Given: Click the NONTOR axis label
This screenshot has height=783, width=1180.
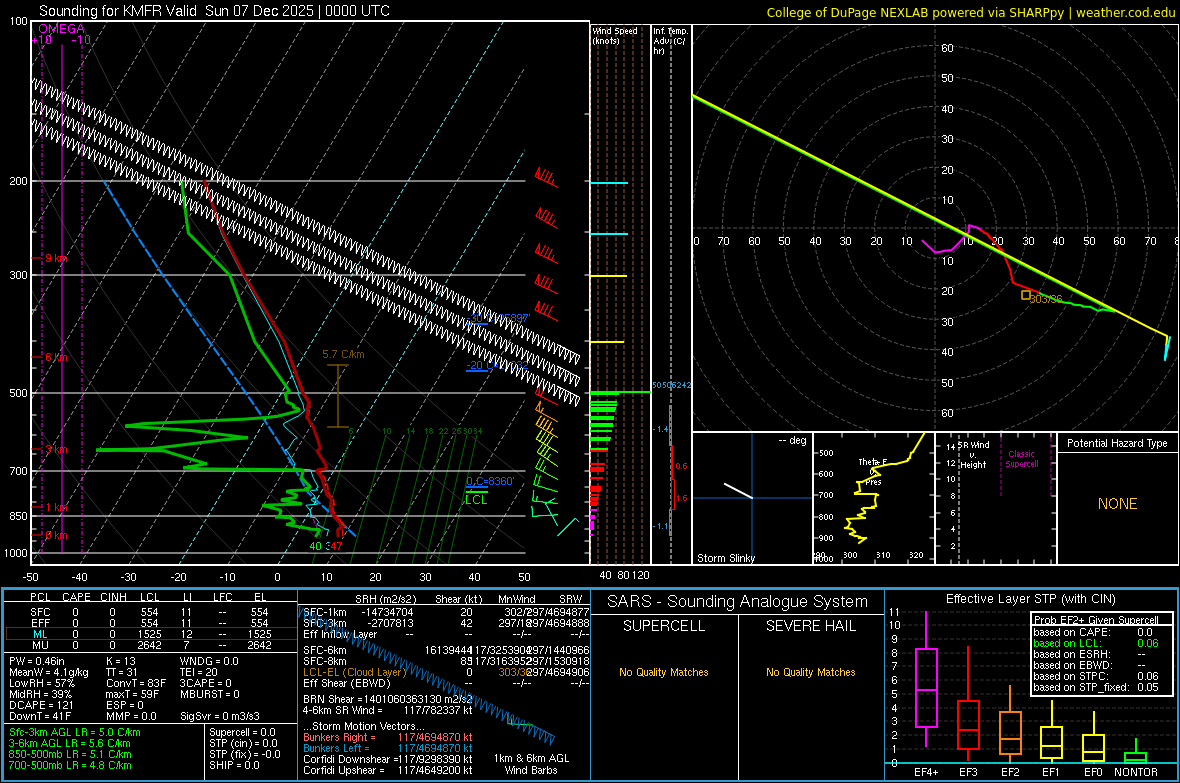Looking at the screenshot, I should click(x=1136, y=772).
